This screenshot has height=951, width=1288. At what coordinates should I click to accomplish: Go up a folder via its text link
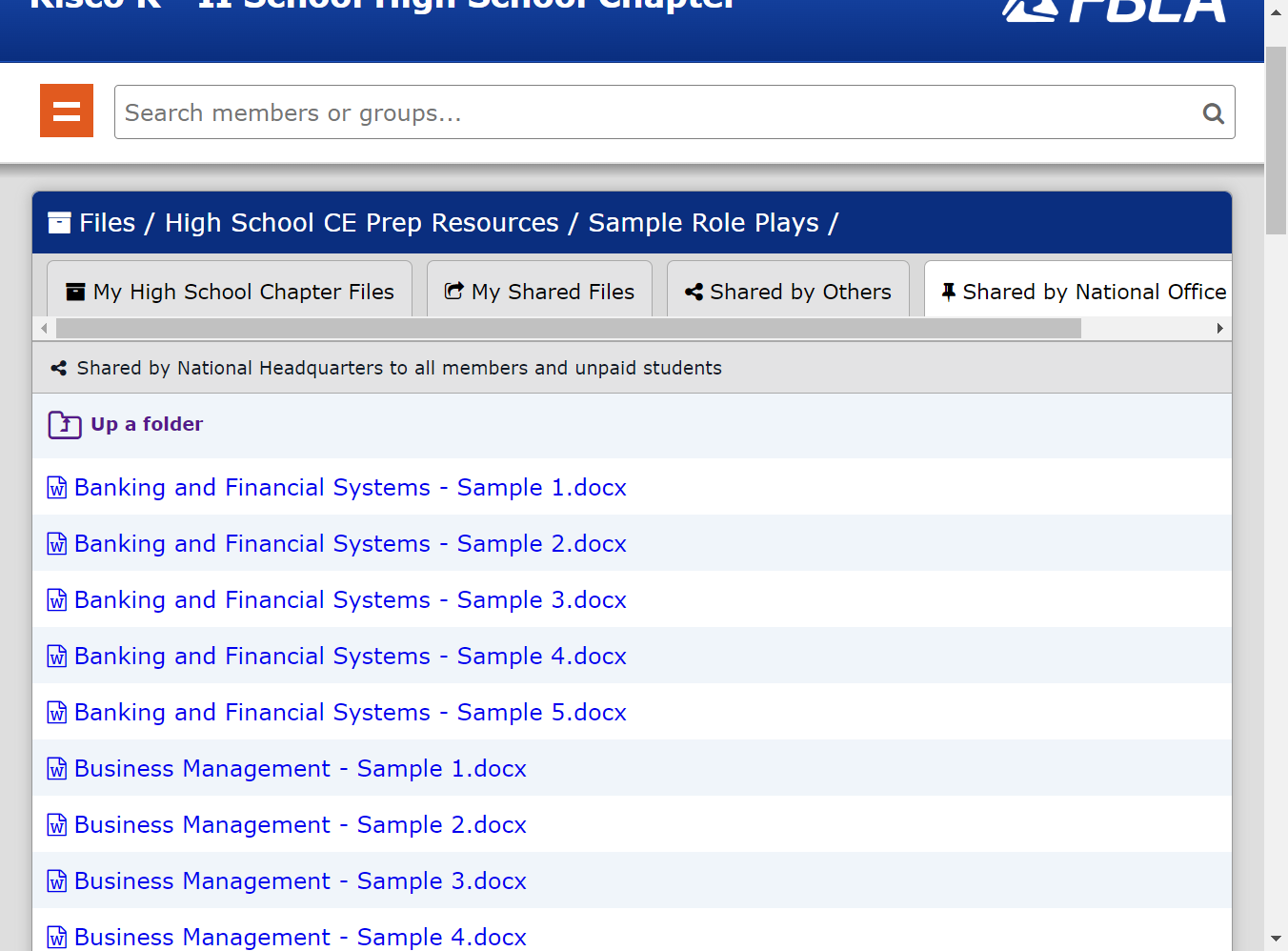tap(148, 424)
